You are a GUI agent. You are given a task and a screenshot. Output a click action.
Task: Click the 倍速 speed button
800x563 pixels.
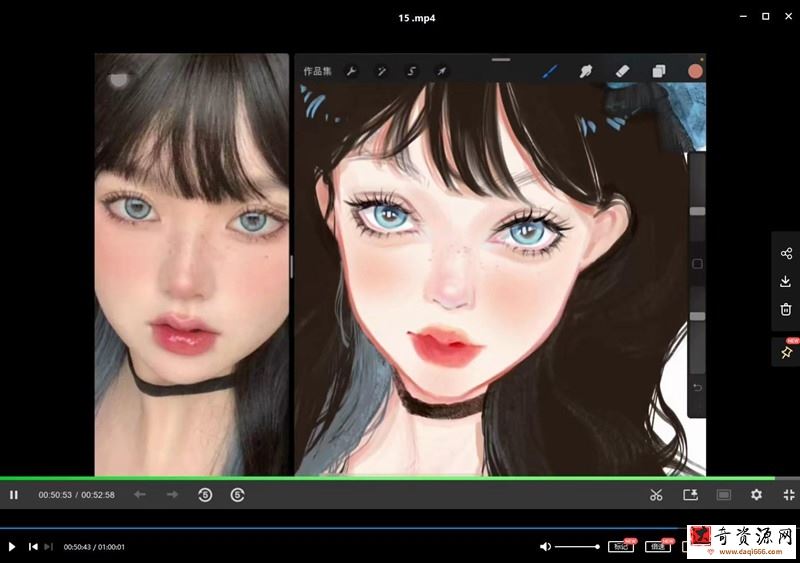658,547
